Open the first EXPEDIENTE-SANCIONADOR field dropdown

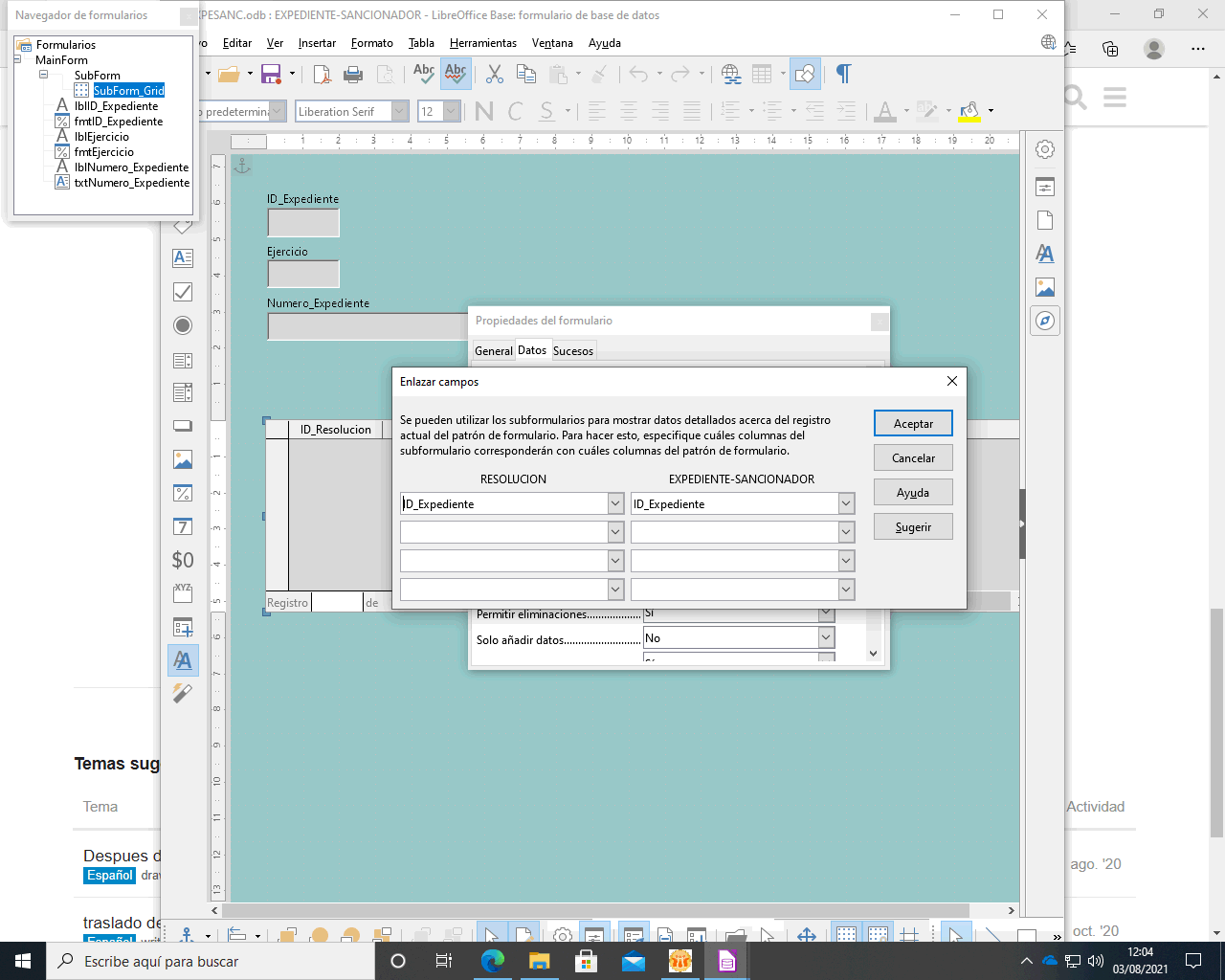tap(846, 503)
